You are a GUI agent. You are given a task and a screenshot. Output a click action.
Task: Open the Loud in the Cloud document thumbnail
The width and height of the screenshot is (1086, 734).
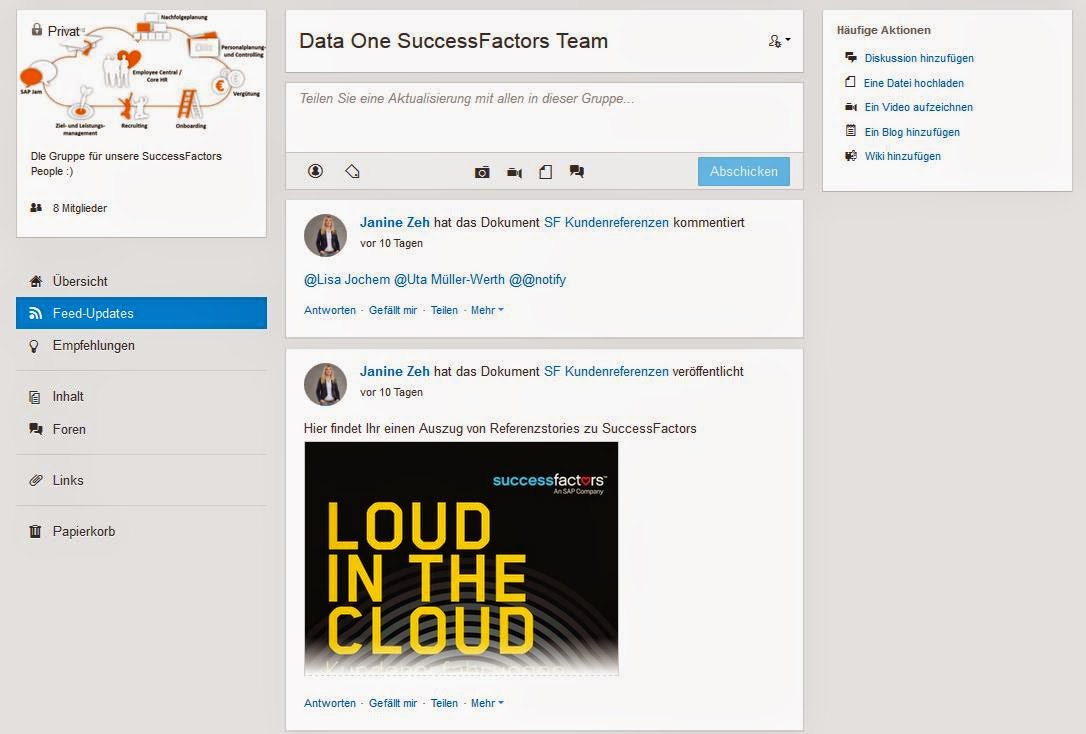click(x=461, y=558)
